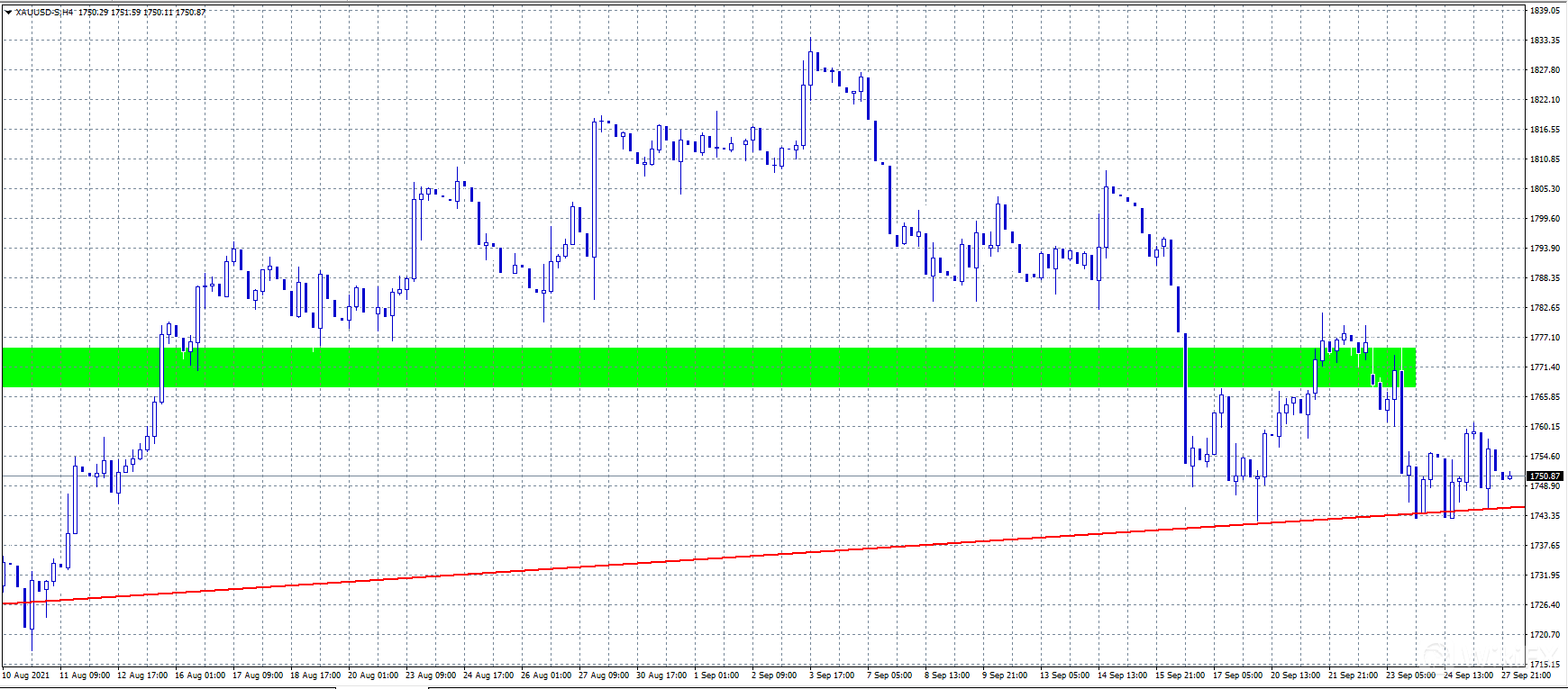Click the 10 Aug 2021 date label

coord(26,675)
